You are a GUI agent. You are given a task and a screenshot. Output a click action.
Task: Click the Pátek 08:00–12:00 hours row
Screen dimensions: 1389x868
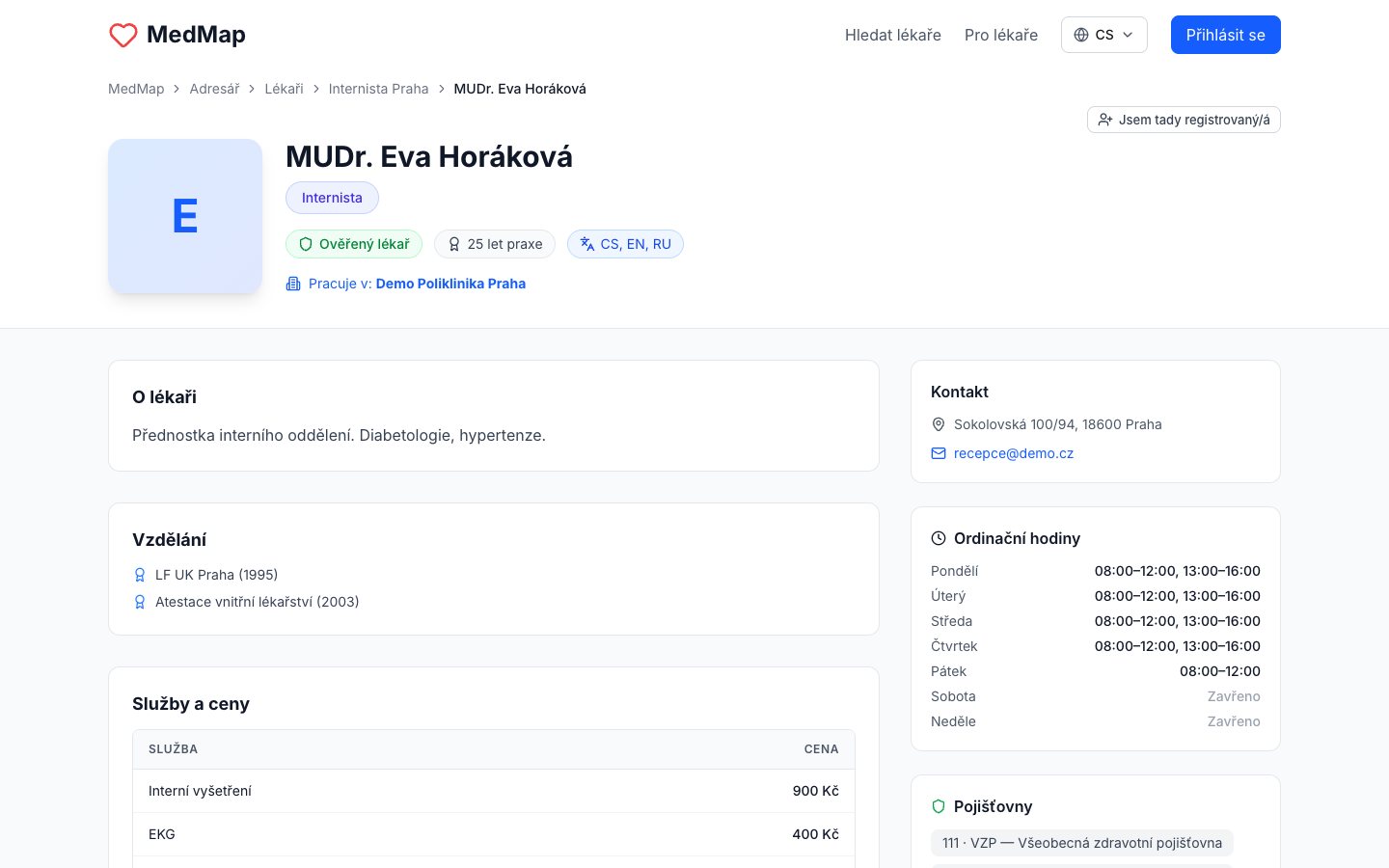[x=1096, y=671]
